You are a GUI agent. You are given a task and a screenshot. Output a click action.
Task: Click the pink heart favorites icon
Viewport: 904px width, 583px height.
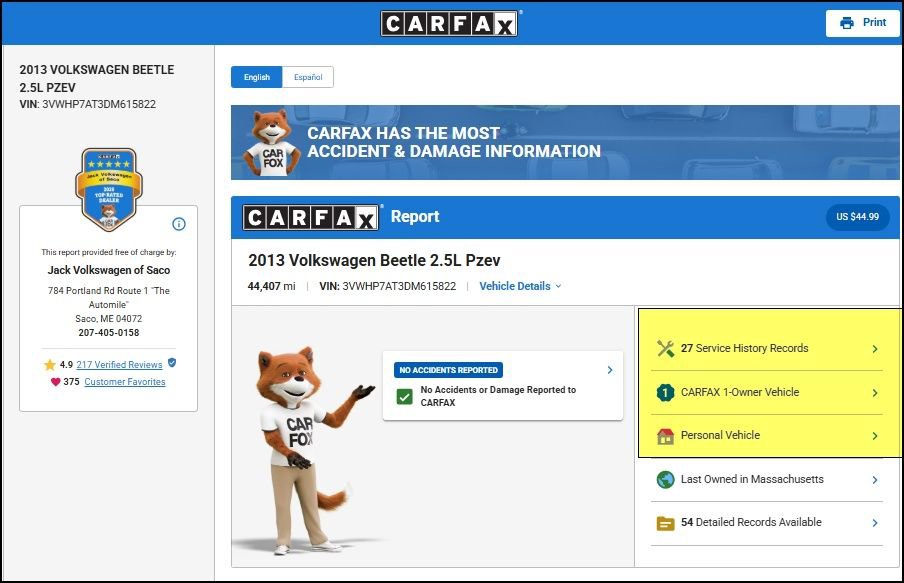[55, 382]
